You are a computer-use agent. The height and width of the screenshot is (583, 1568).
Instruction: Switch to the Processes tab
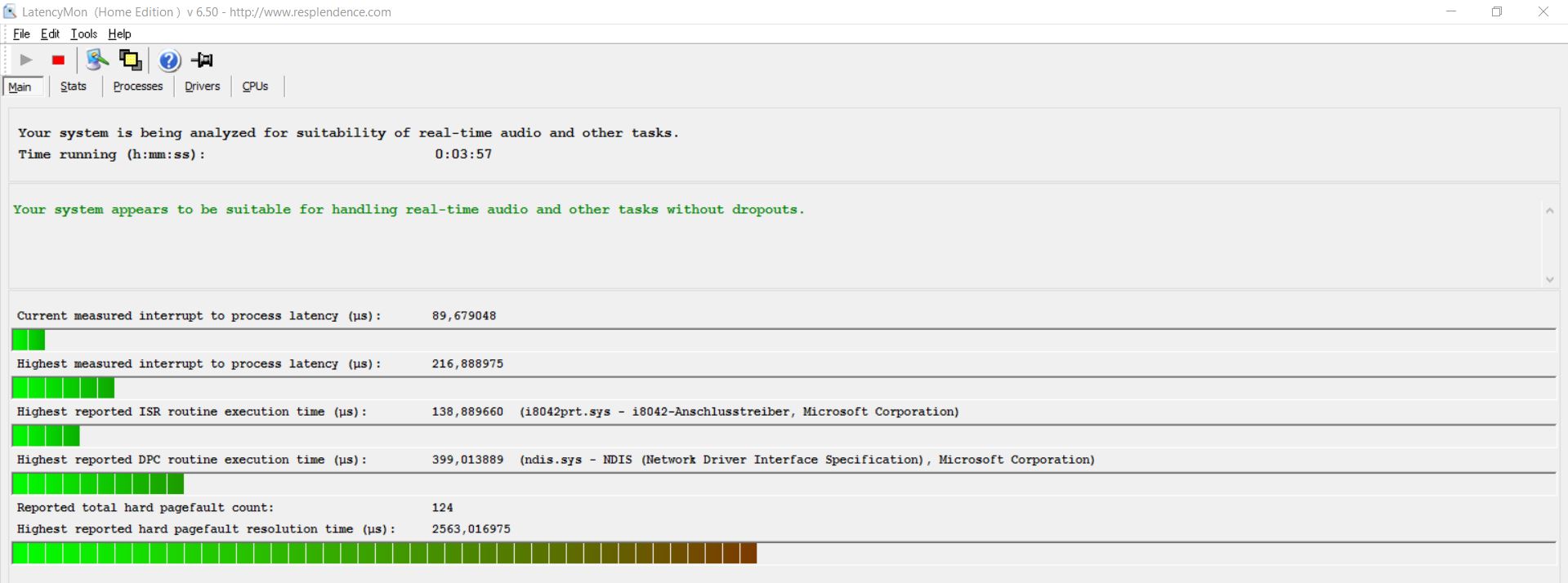138,86
